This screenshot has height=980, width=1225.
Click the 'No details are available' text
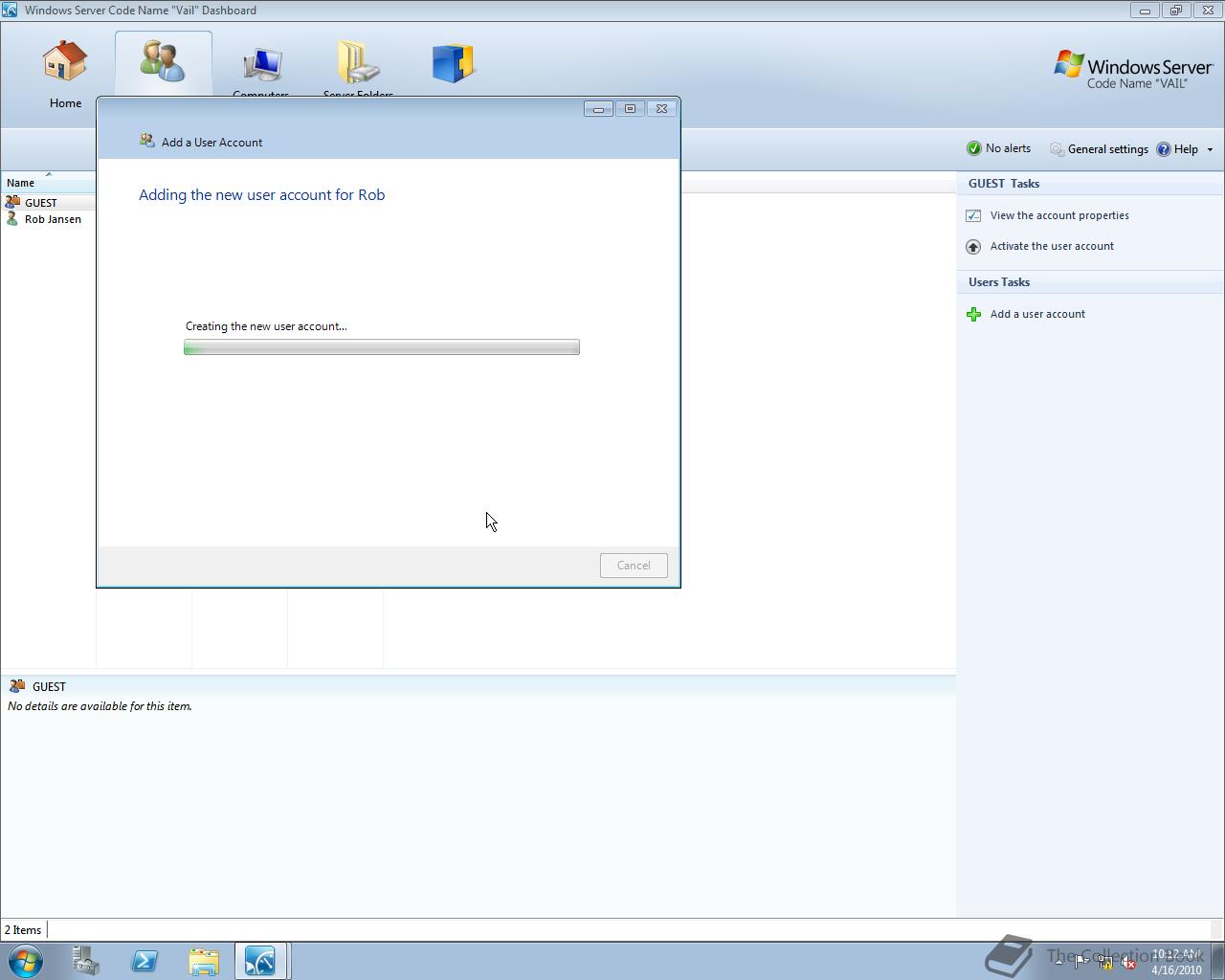tap(100, 706)
